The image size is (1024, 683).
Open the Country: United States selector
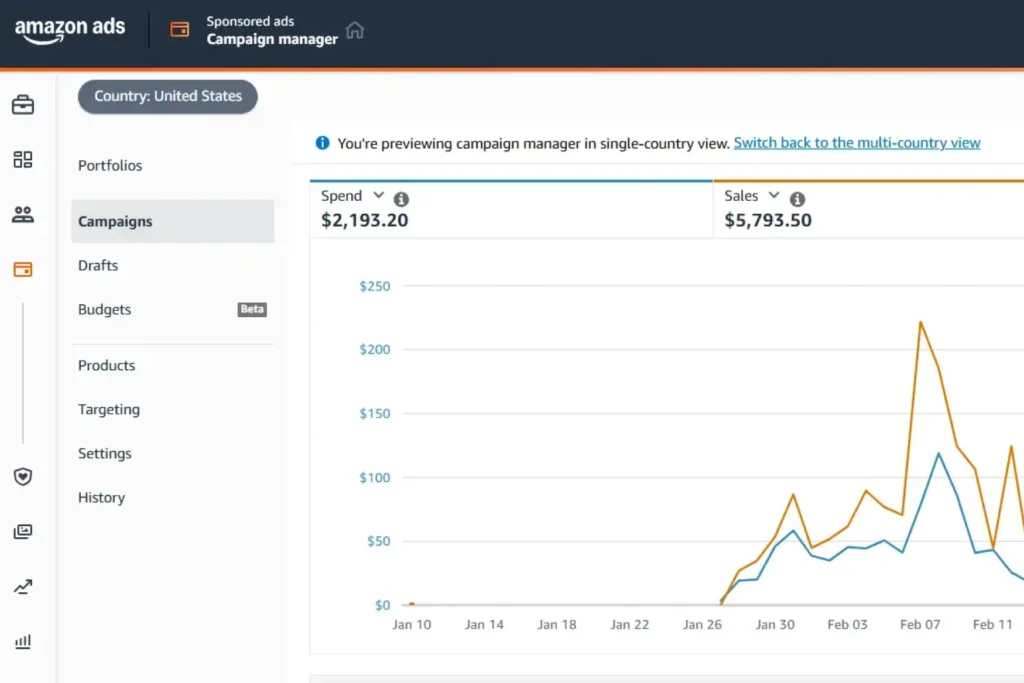[168, 97]
